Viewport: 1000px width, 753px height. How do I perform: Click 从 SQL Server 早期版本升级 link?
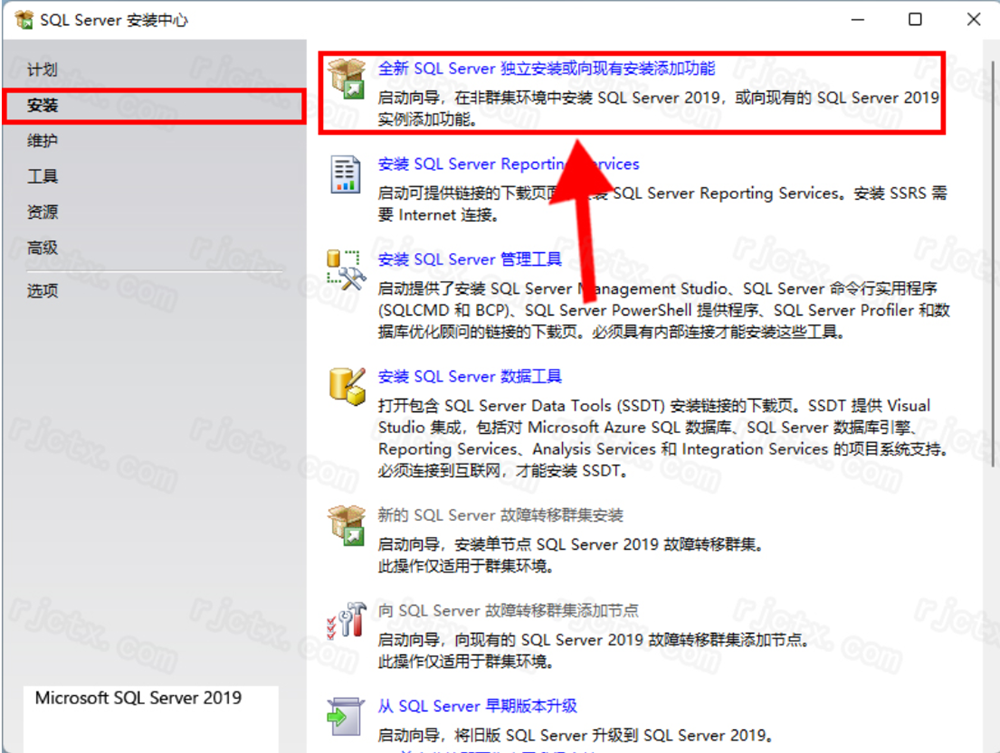pyautogui.click(x=477, y=705)
